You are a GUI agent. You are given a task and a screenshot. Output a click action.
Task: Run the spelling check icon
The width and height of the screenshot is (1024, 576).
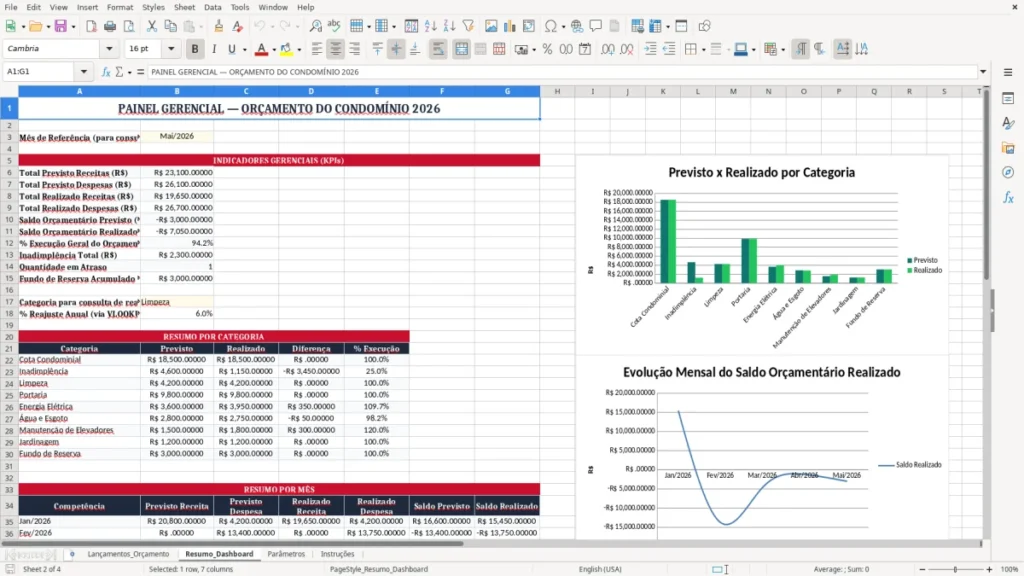pos(334,26)
